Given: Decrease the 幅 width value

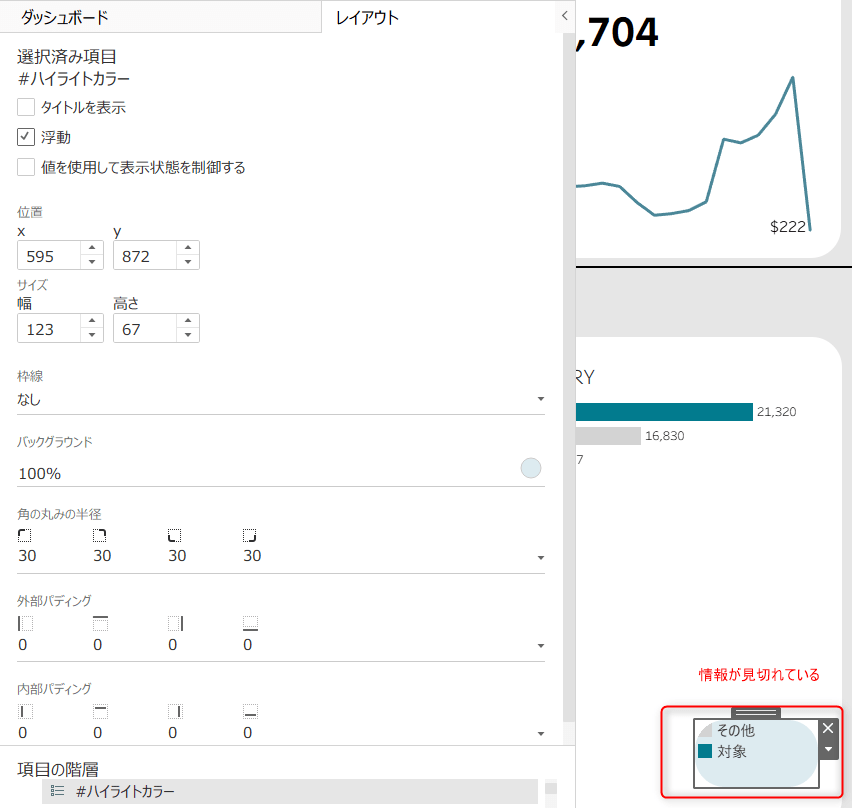Looking at the screenshot, I should tap(92, 335).
